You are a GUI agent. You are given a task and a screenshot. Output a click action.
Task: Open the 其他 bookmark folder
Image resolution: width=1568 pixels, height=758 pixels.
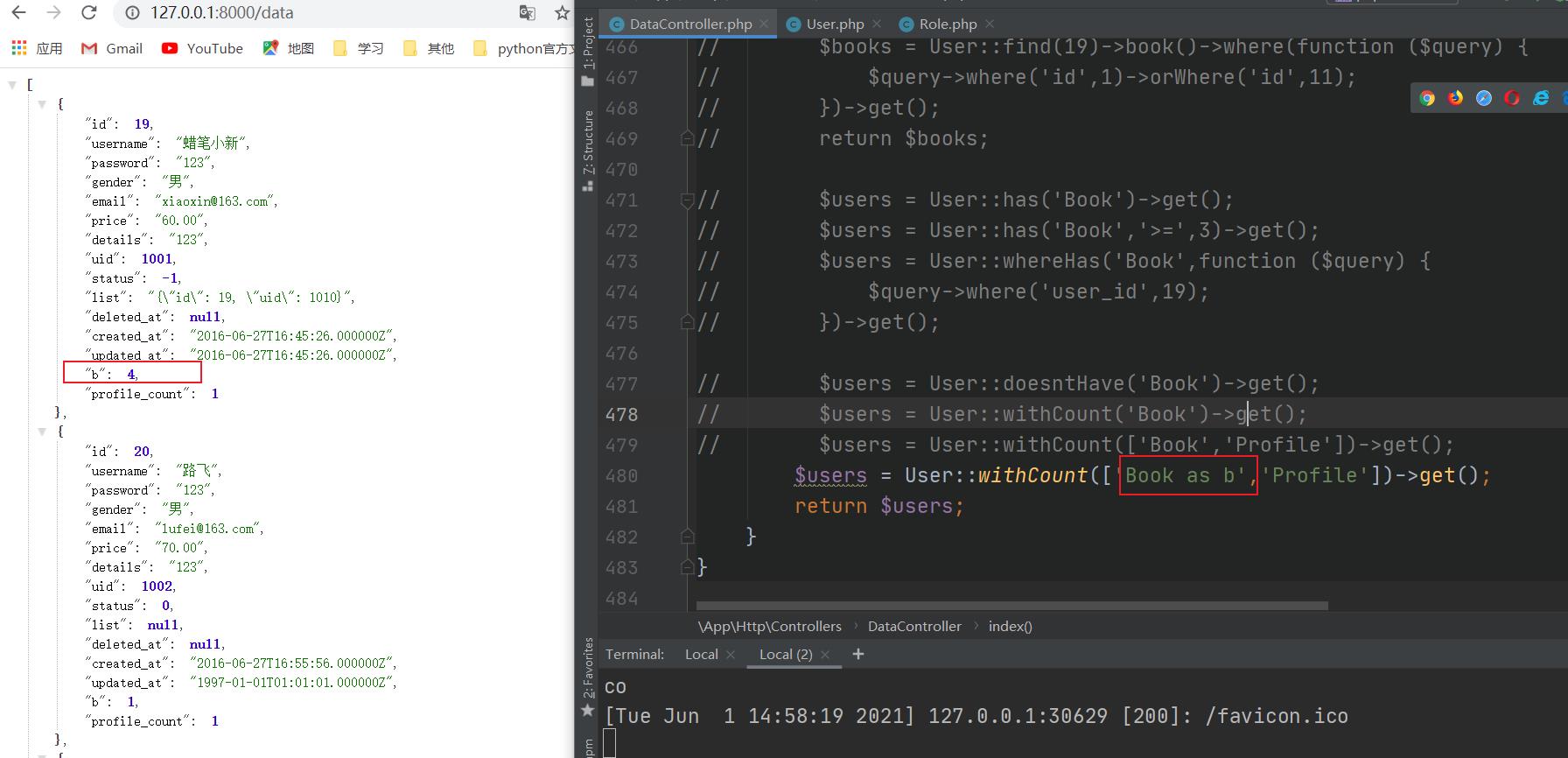pyautogui.click(x=428, y=48)
